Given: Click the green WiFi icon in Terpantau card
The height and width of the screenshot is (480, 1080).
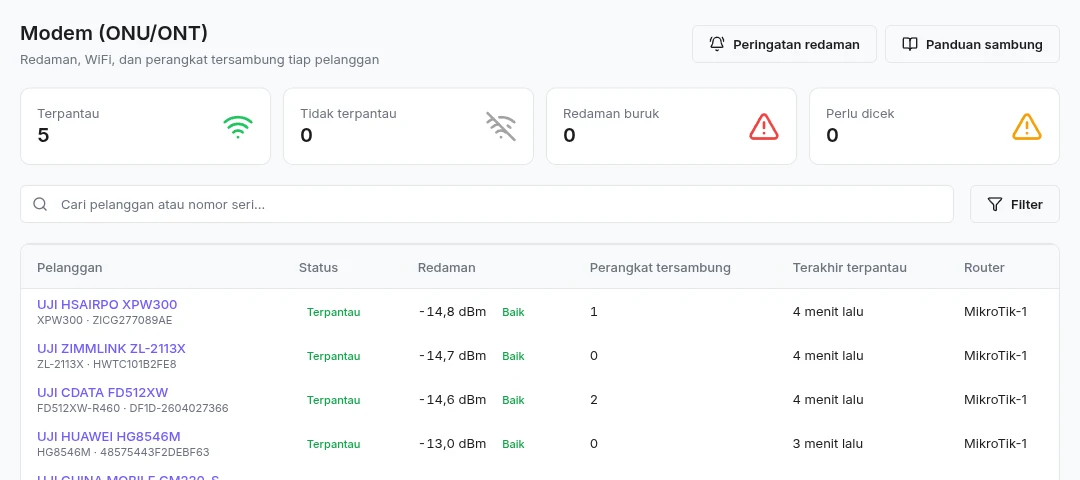Looking at the screenshot, I should pyautogui.click(x=238, y=127).
